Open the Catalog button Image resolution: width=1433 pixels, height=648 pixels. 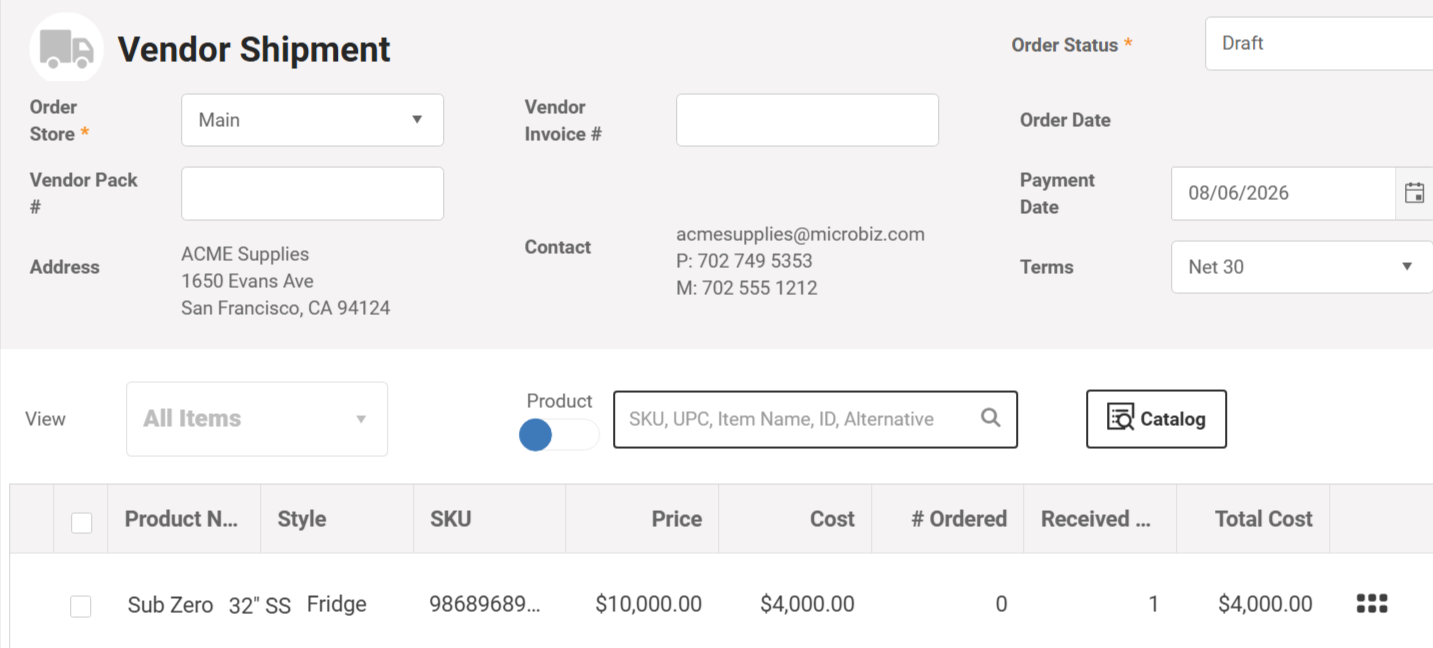tap(1156, 419)
